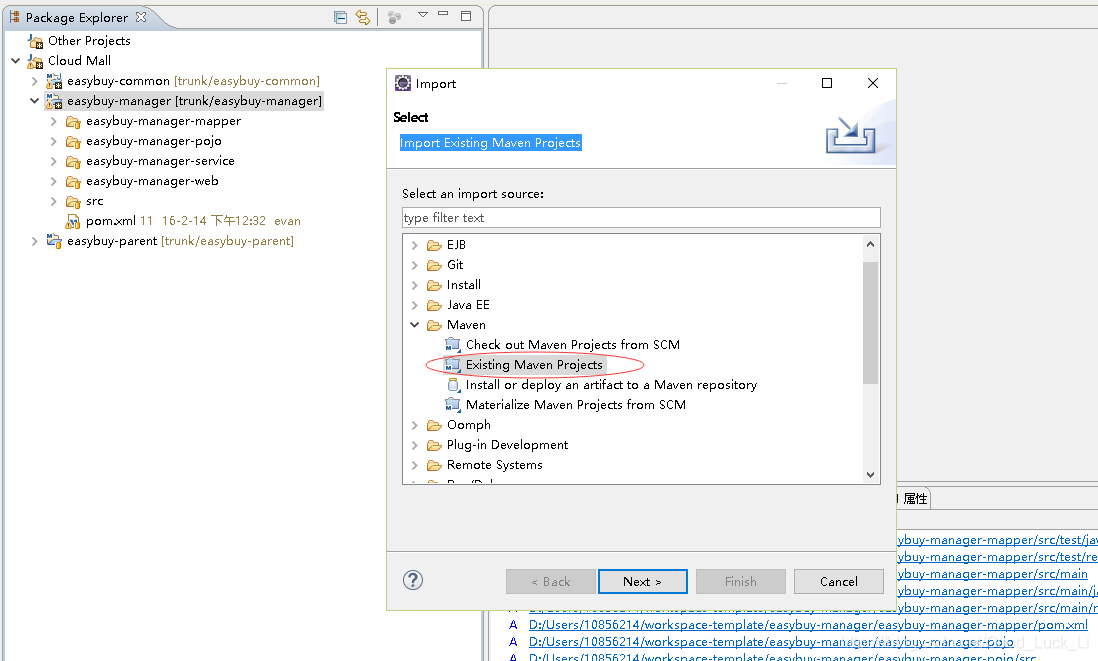Expand Java EE import category
The height and width of the screenshot is (661, 1098).
(415, 305)
